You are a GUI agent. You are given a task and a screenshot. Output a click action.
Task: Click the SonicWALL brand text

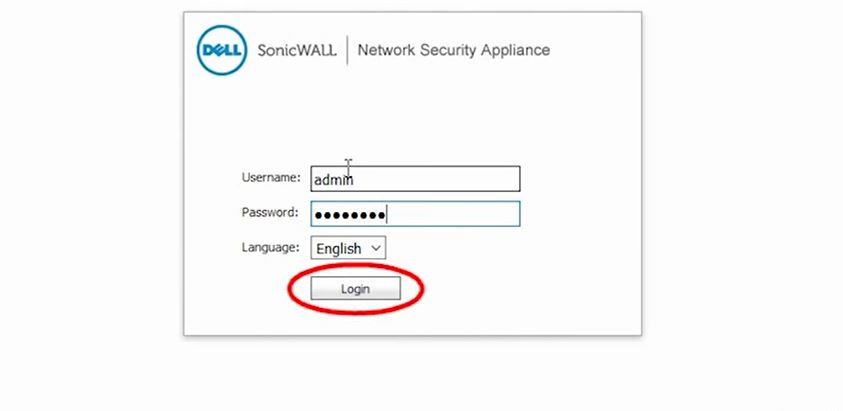[297, 50]
